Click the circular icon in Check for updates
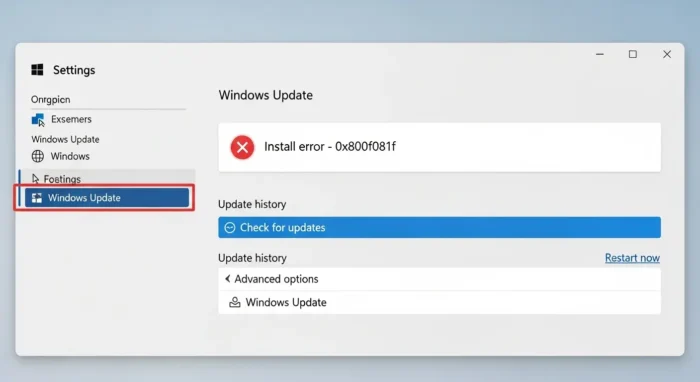This screenshot has height=382, width=700. tap(229, 228)
